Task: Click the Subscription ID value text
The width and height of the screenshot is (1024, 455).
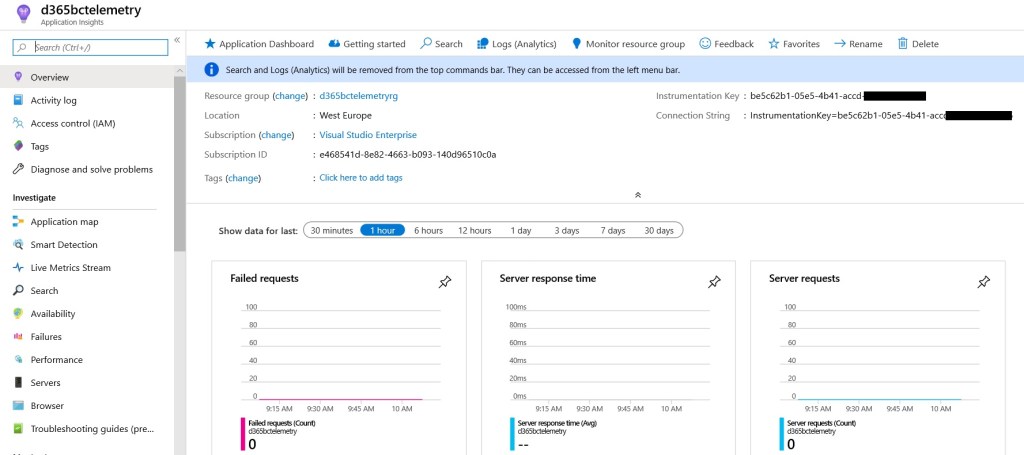Action: click(x=408, y=155)
